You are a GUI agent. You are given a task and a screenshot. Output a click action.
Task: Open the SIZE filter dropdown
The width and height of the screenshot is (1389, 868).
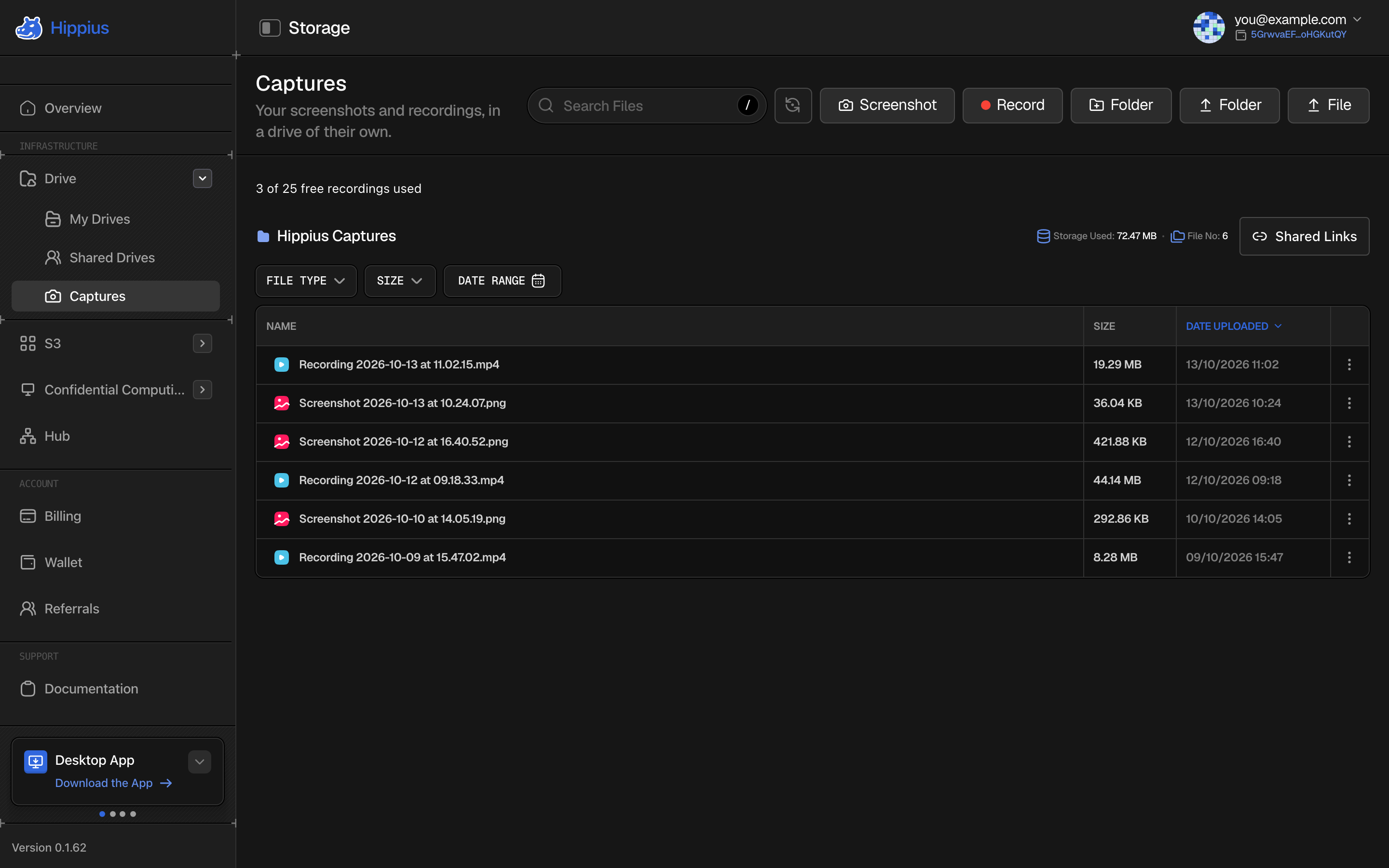[399, 281]
